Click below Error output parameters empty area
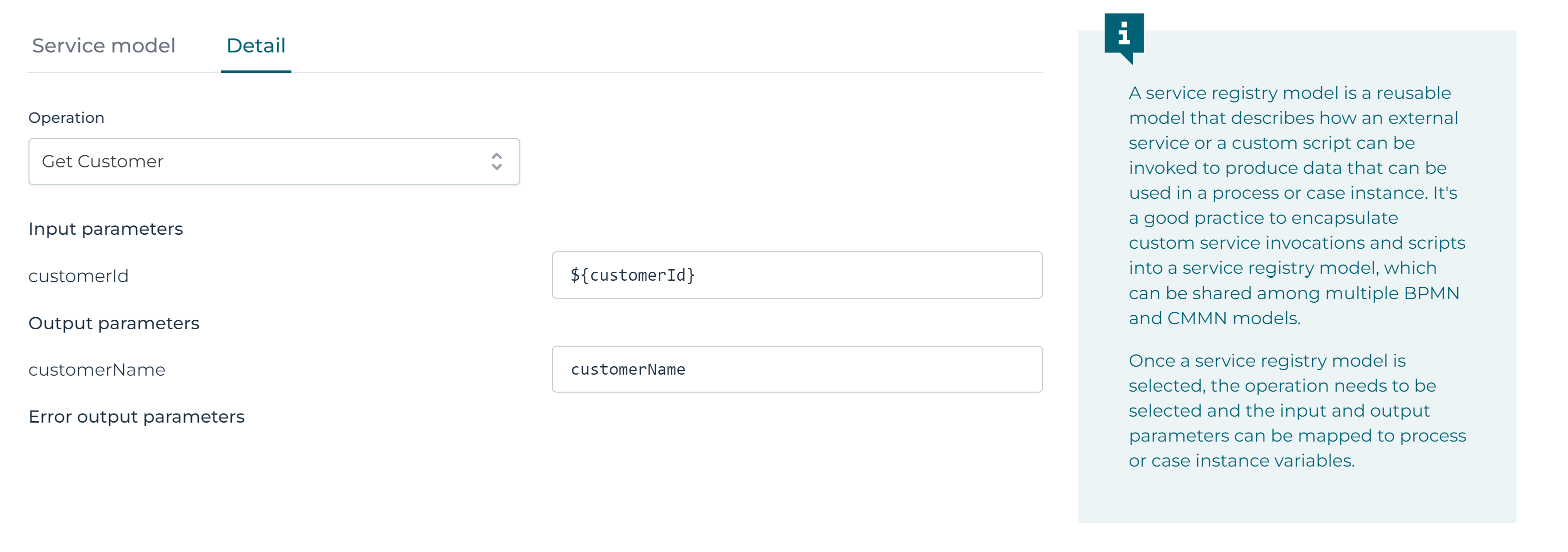This screenshot has width=1568, height=552. point(487,487)
